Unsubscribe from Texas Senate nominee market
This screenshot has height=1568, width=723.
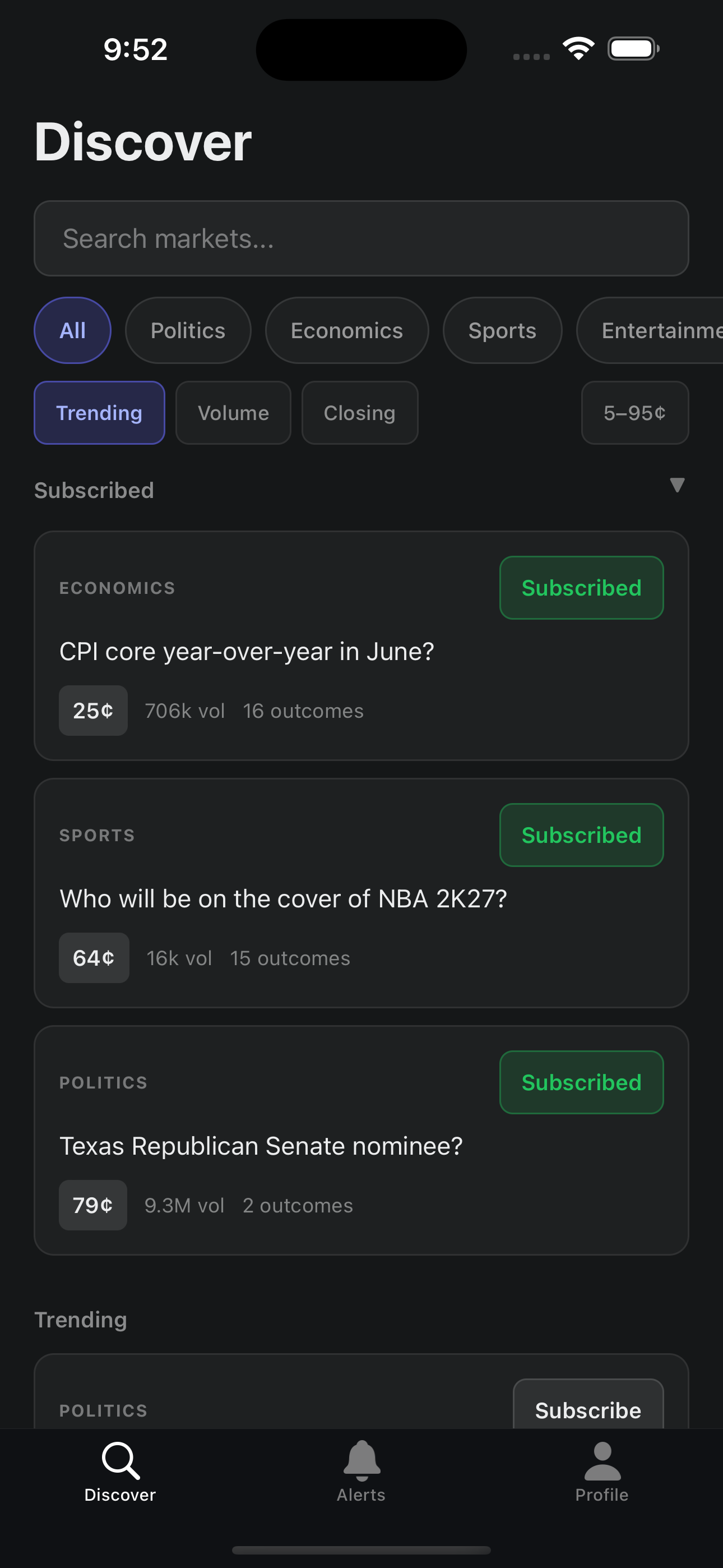581,1082
